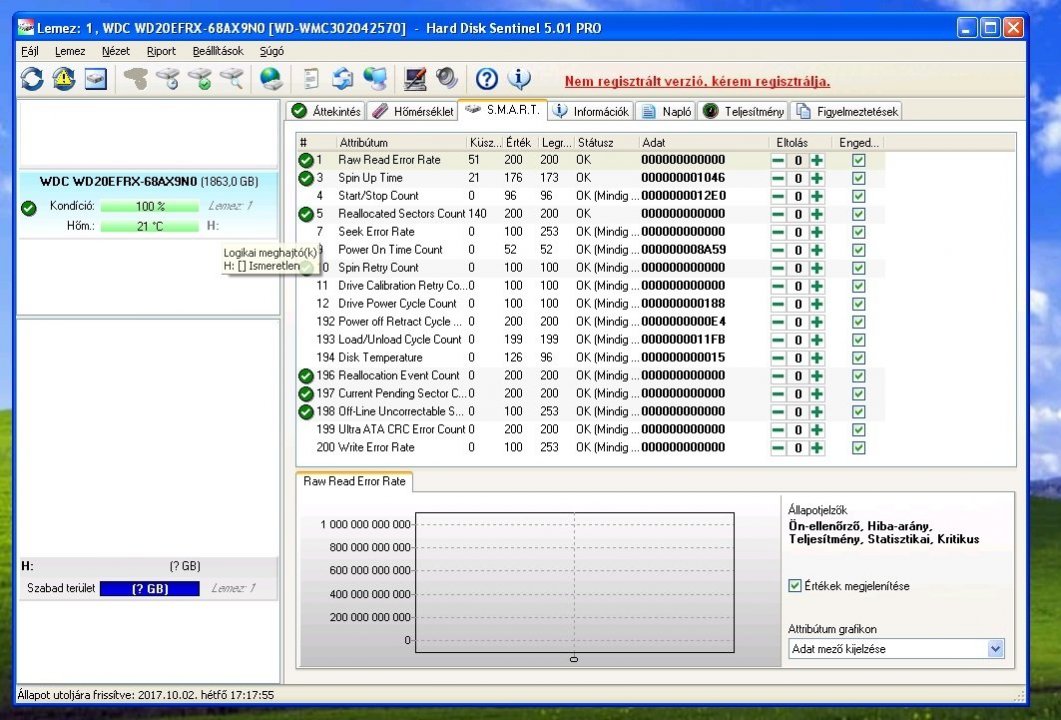
Task: Click the document report toolbar icon
Action: [311, 79]
